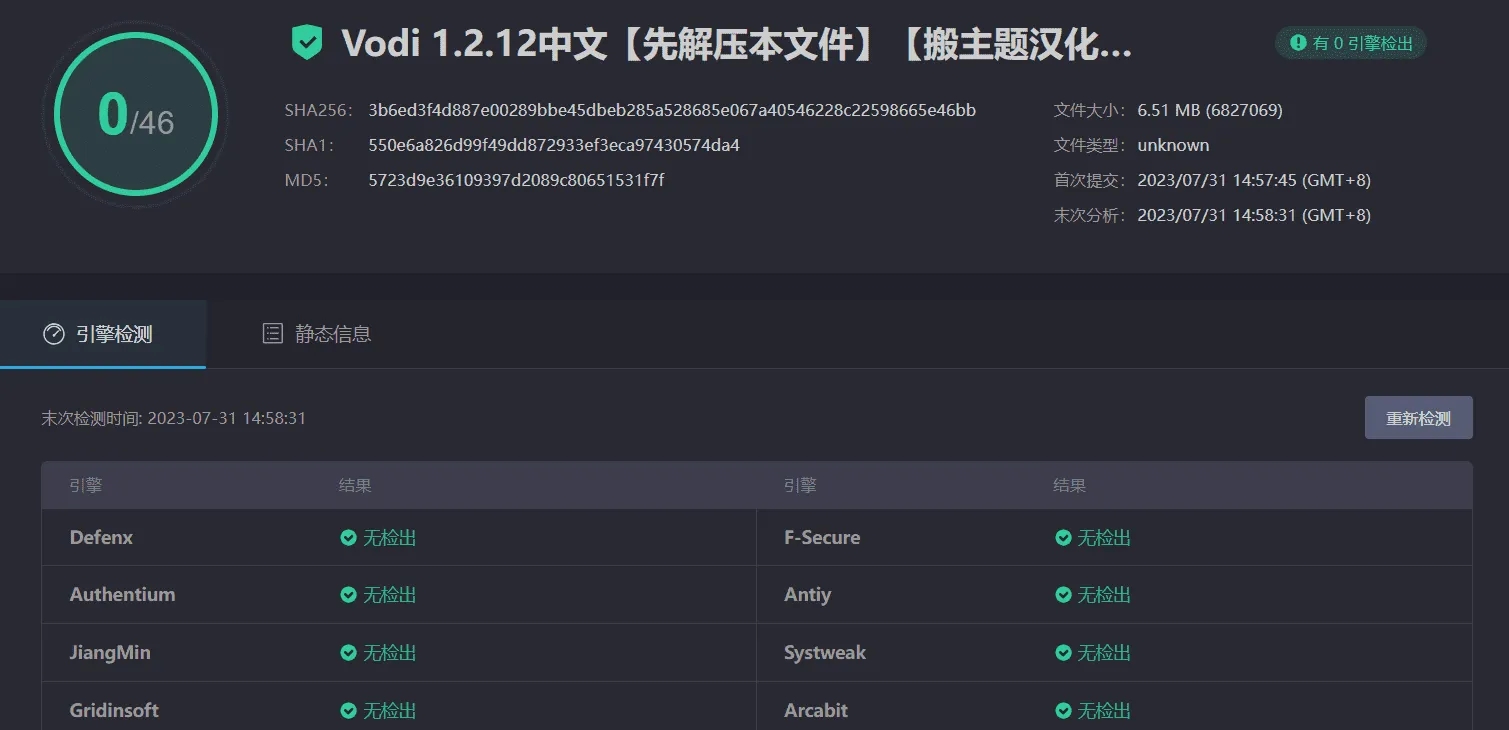Click the green check icon in the JiangMin row
Image resolution: width=1509 pixels, height=730 pixels.
pyautogui.click(x=348, y=653)
